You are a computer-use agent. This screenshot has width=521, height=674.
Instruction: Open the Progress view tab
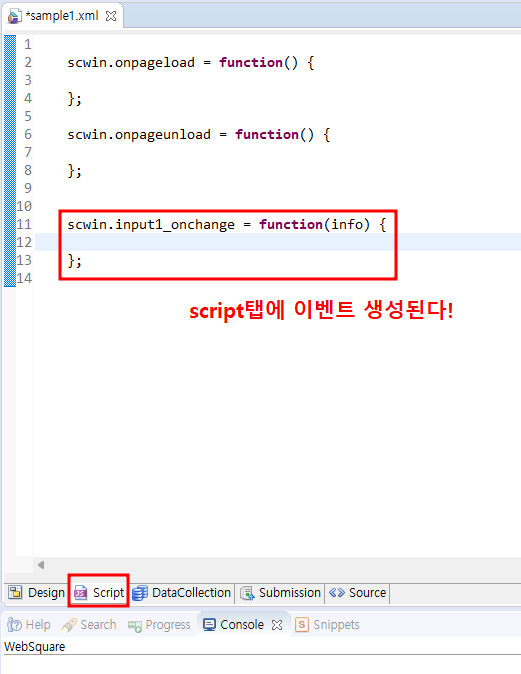159,625
